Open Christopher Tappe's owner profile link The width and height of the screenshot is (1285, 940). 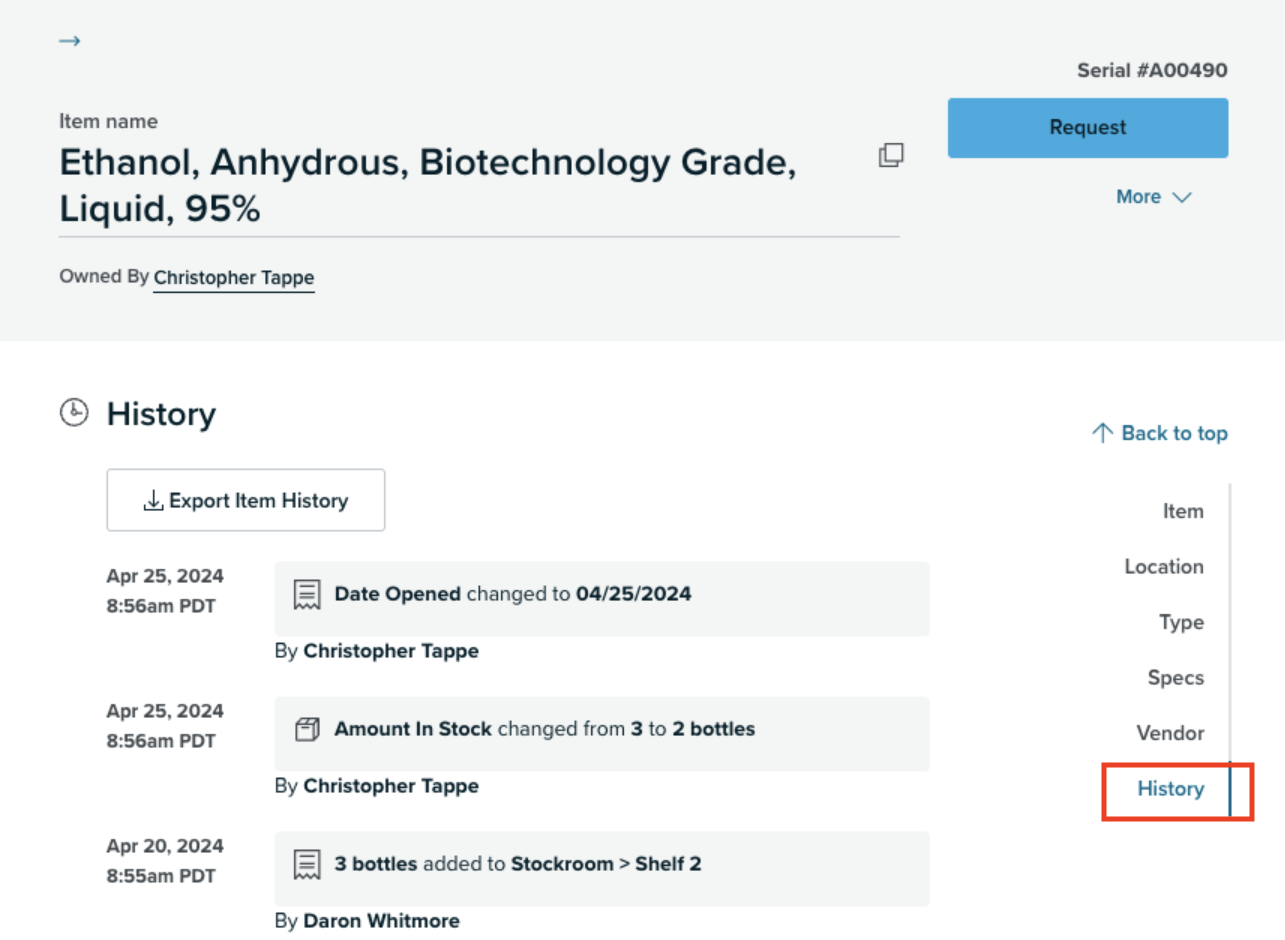(233, 277)
